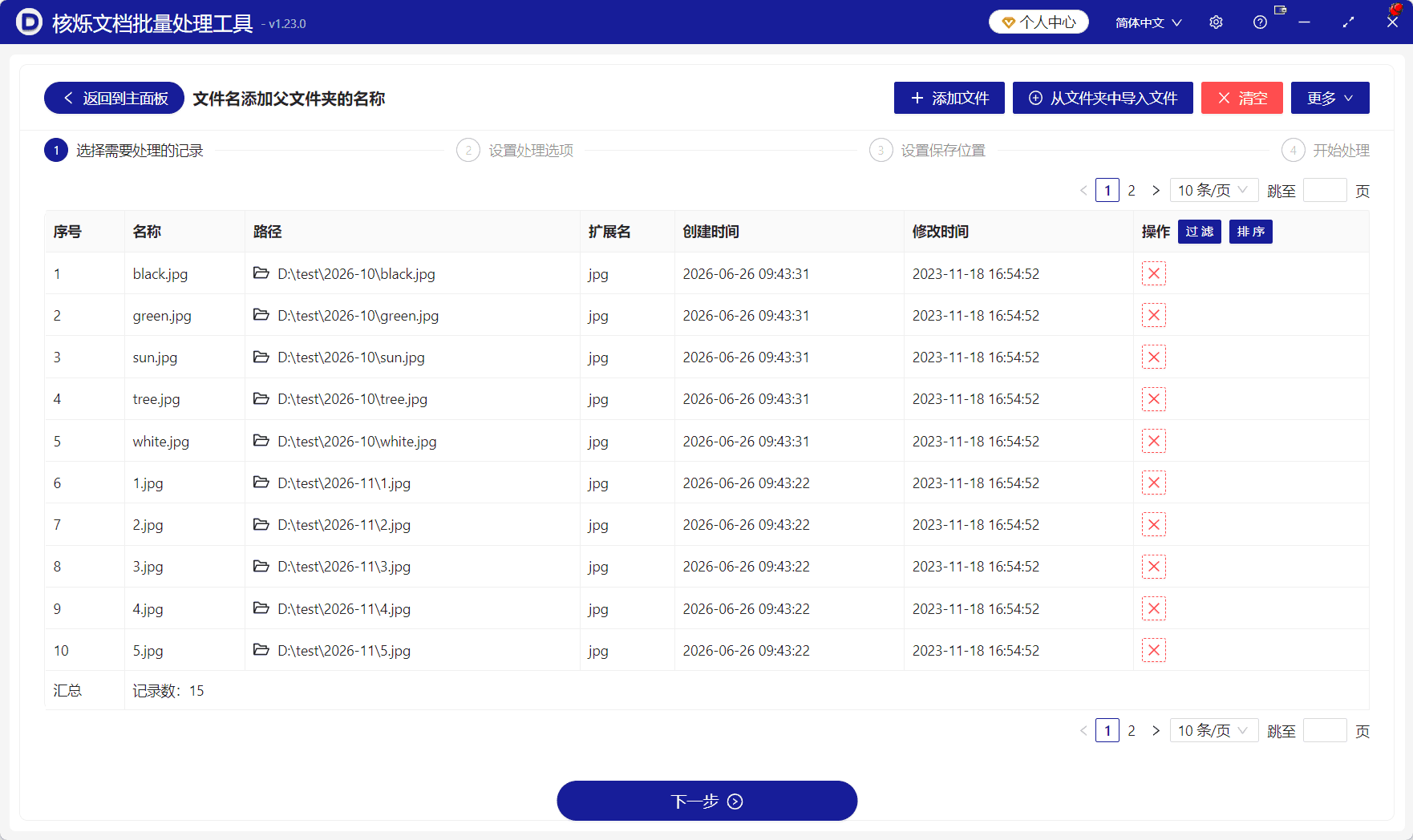Remove the 4.jpg row record
Viewport: 1413px width, 840px height.
[x=1153, y=608]
